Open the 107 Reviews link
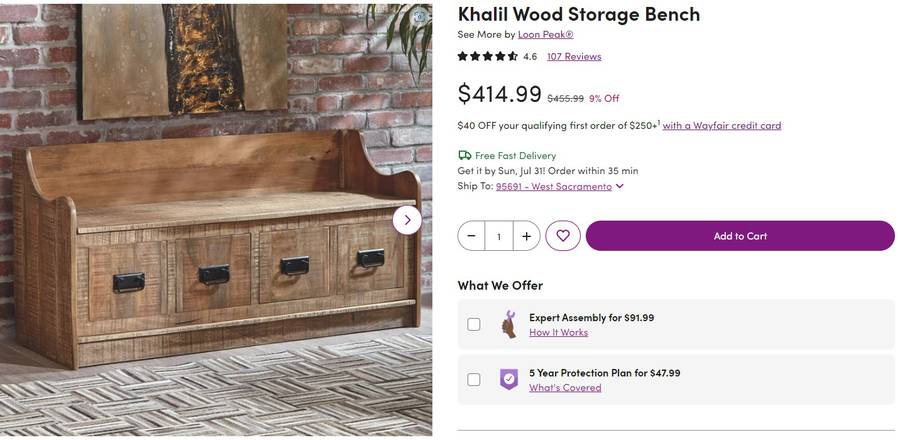Viewport: 900px width, 440px height. [x=574, y=57]
